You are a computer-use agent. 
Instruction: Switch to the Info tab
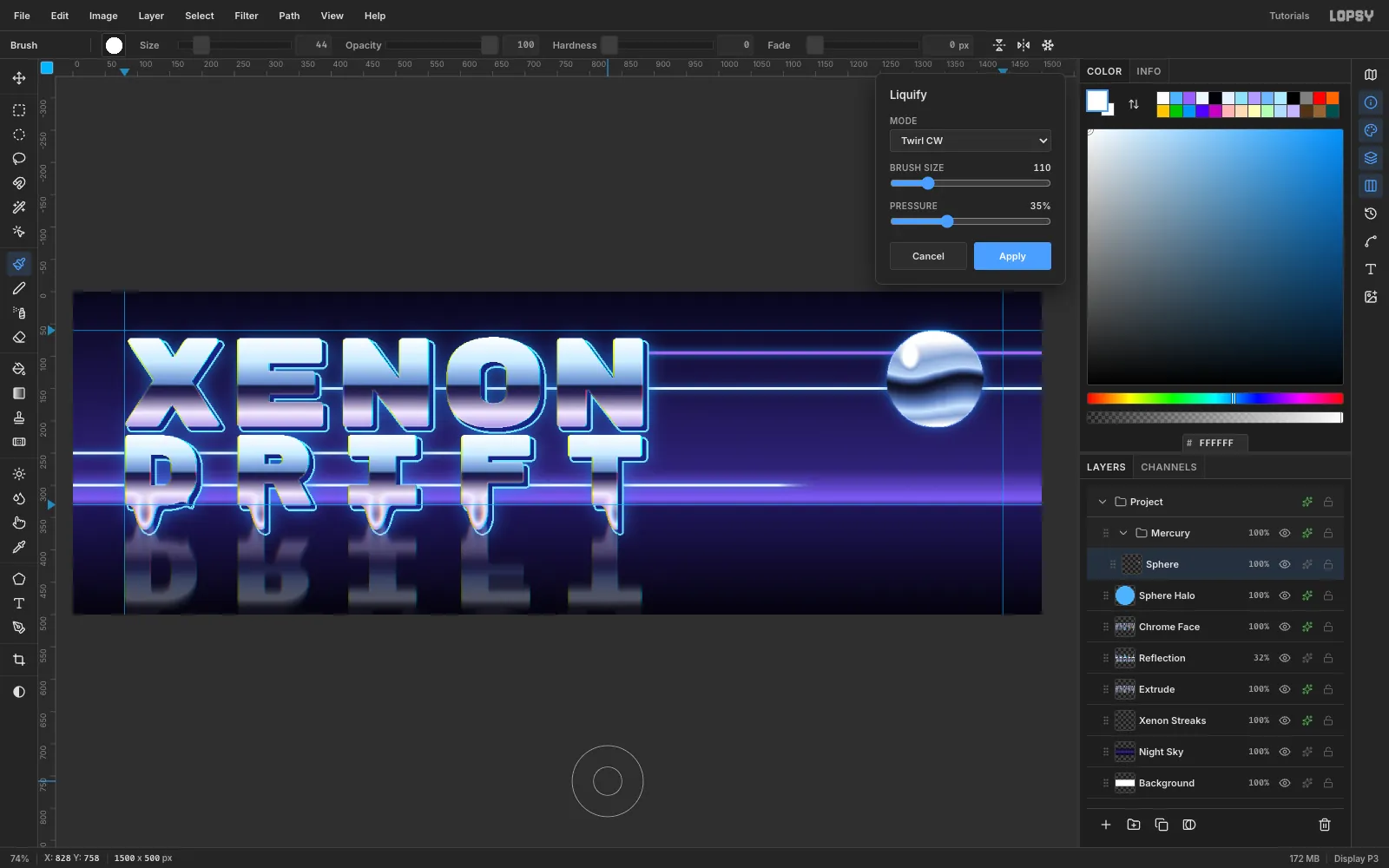click(1149, 71)
